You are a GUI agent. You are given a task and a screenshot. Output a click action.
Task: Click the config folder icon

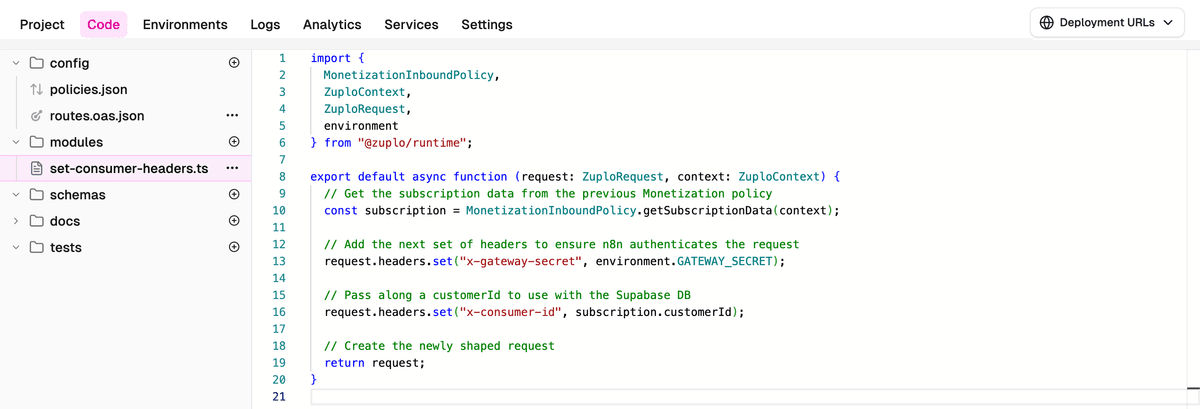[x=36, y=63]
